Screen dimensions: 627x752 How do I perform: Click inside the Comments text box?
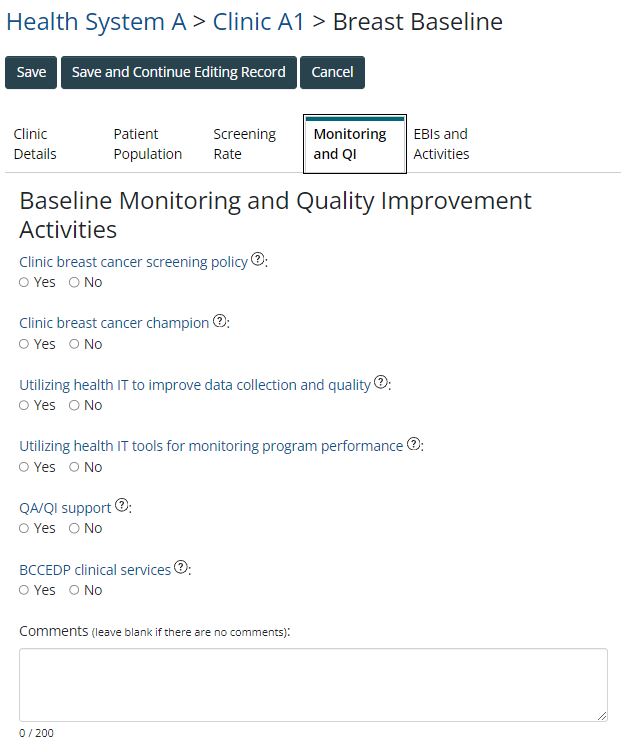pyautogui.click(x=313, y=685)
